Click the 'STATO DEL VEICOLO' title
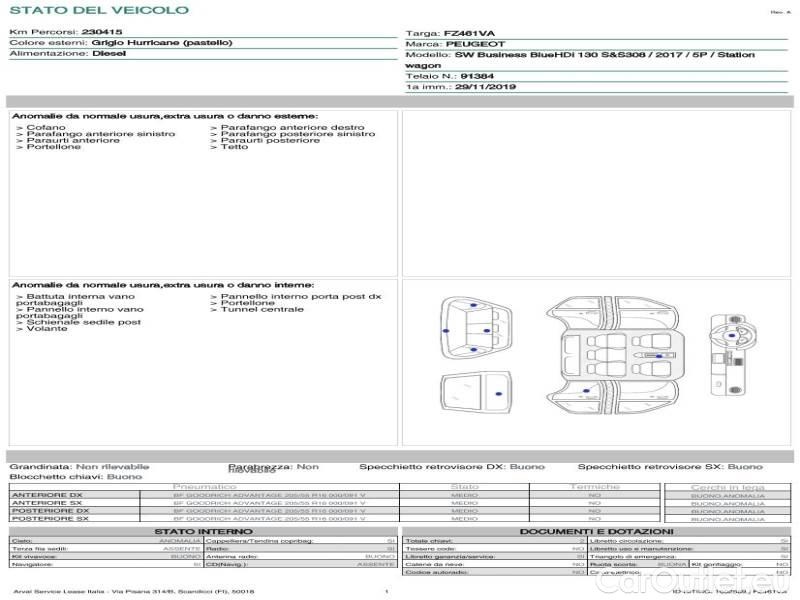Viewport: 800px width, 600px height. tap(99, 10)
